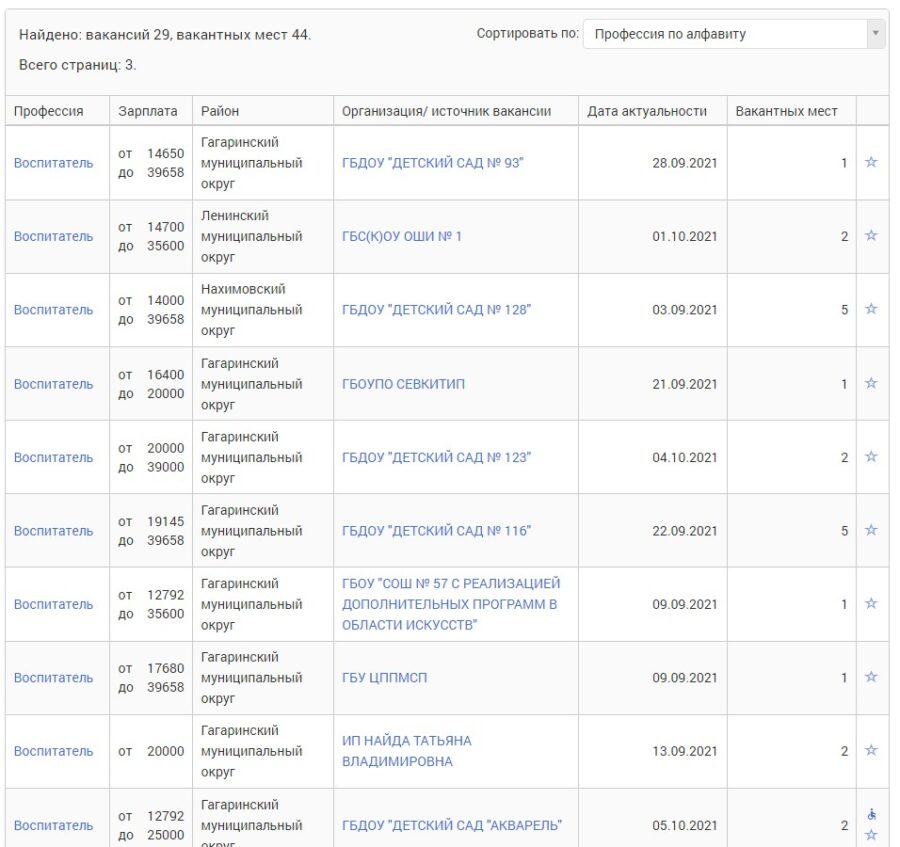Open the "Сортировать по" sort dropdown

click(x=733, y=34)
